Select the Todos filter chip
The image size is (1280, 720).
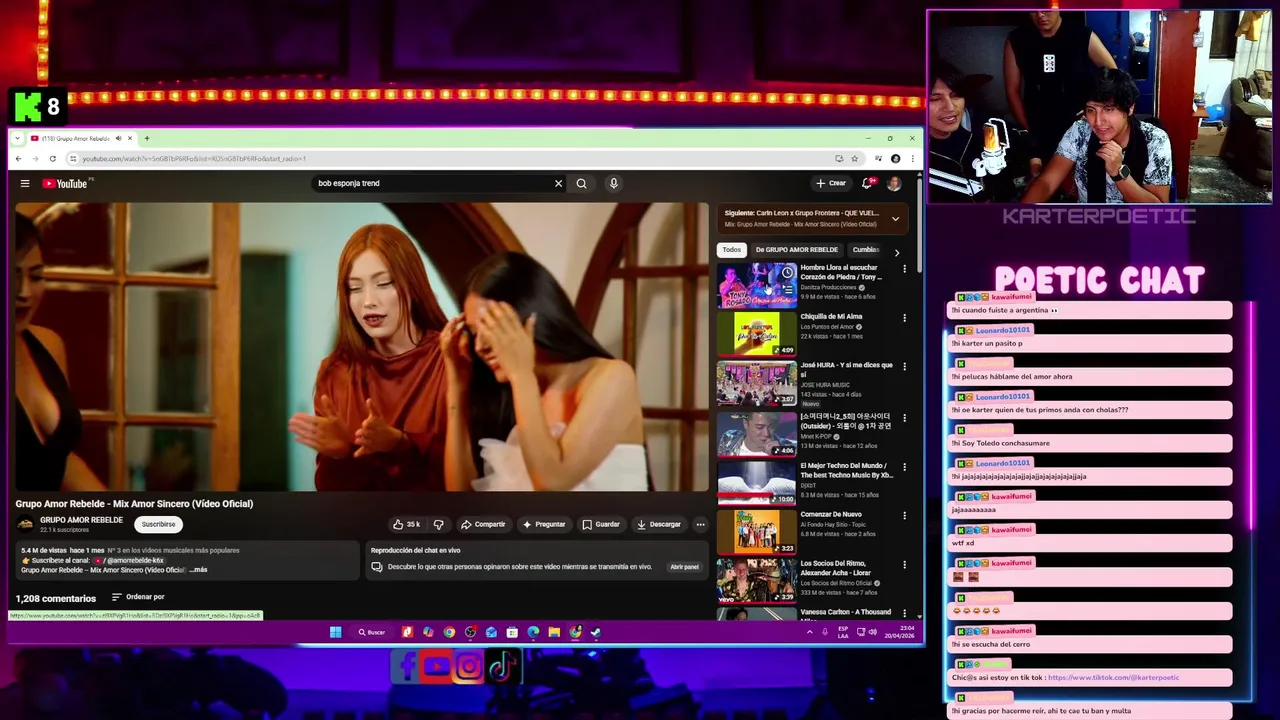(x=732, y=250)
